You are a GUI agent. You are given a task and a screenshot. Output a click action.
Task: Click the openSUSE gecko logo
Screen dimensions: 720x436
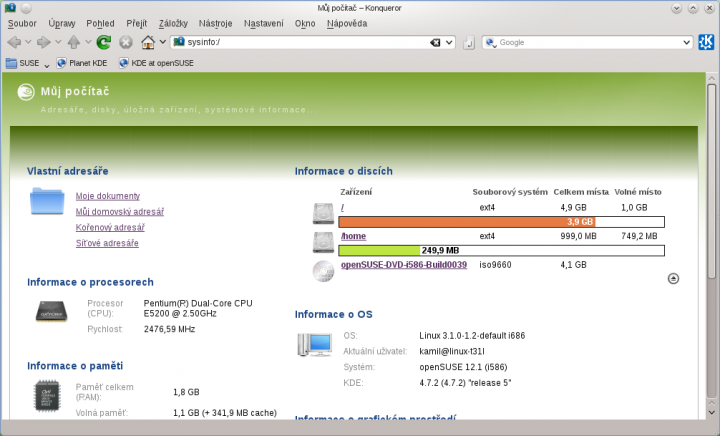click(x=26, y=91)
